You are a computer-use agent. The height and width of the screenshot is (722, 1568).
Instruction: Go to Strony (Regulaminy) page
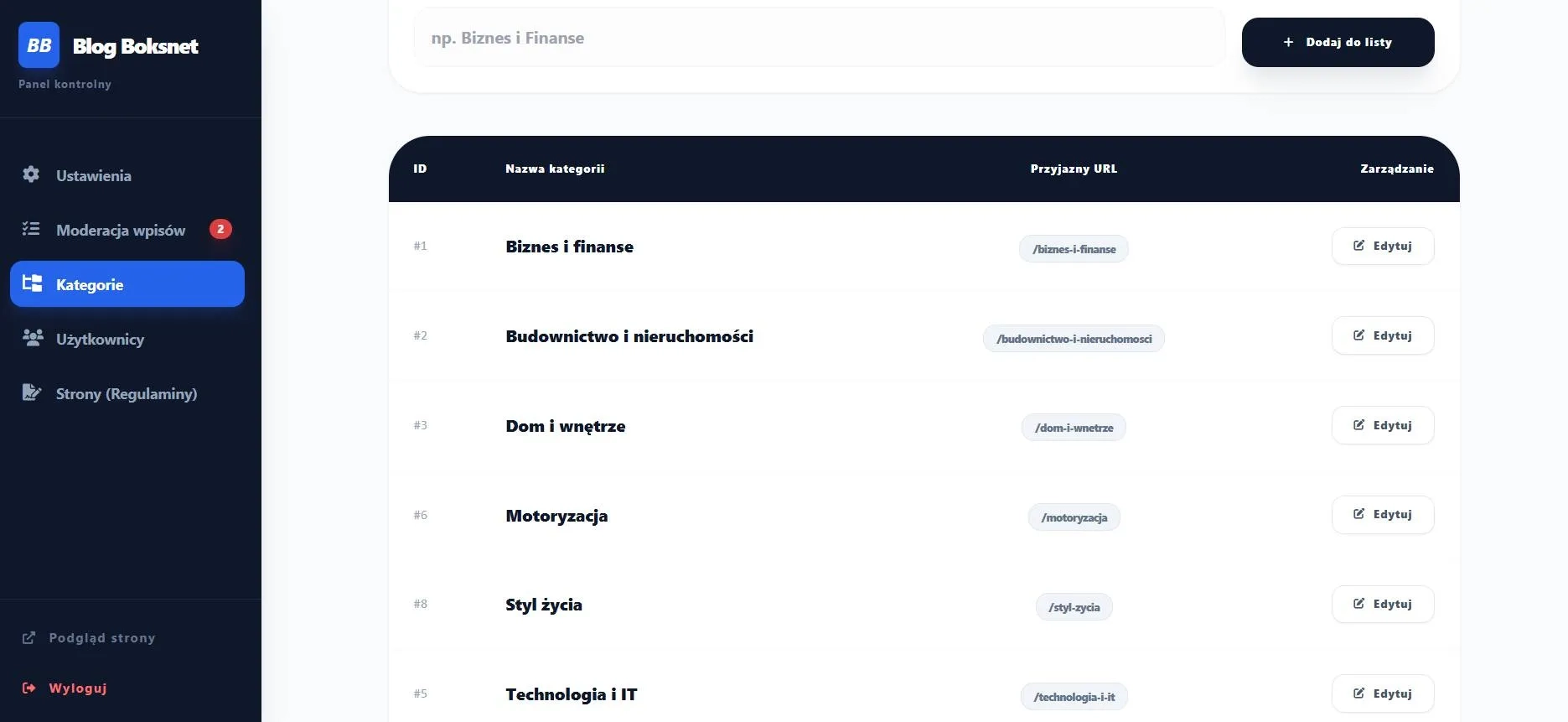126,393
